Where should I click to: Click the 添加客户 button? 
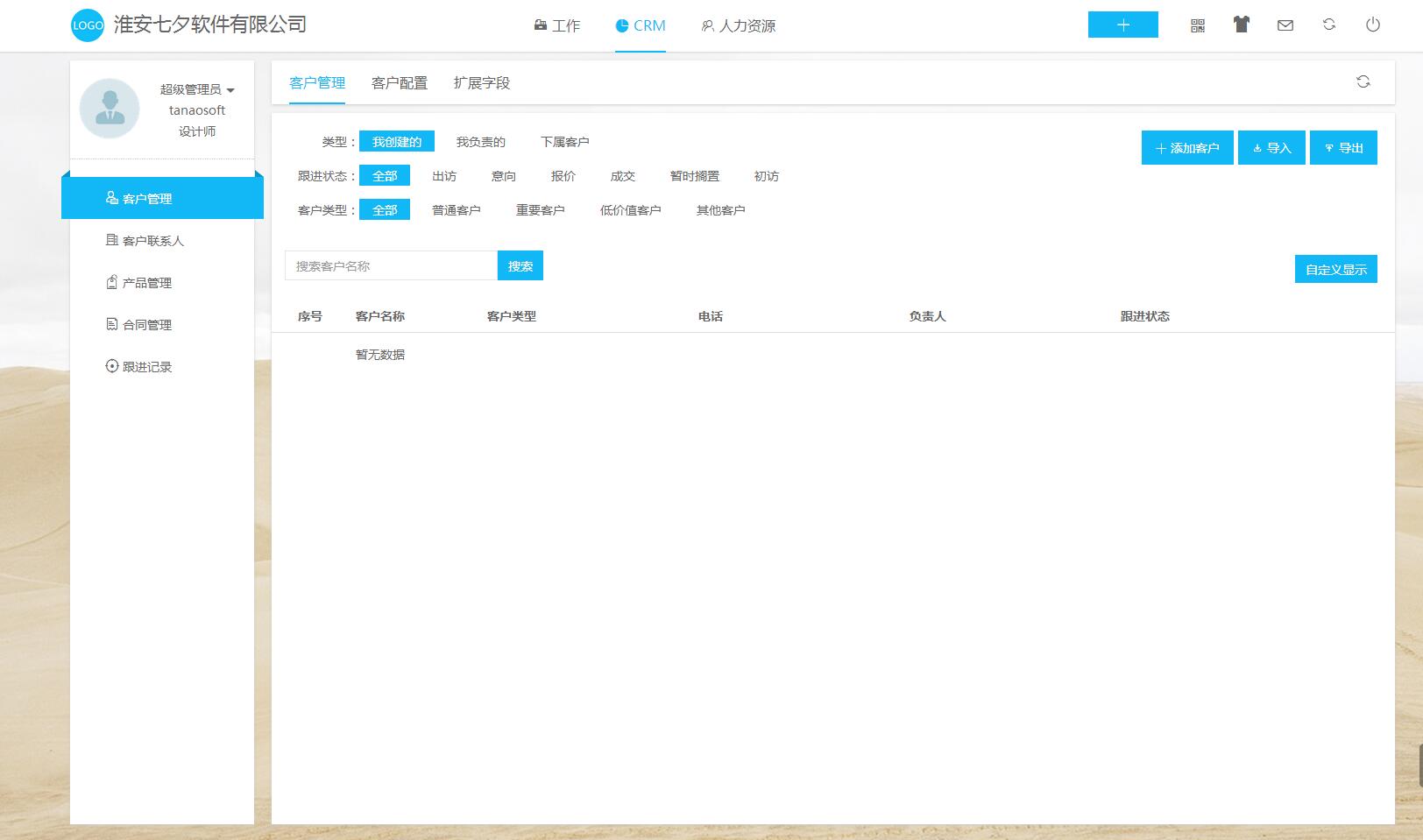[x=1187, y=148]
